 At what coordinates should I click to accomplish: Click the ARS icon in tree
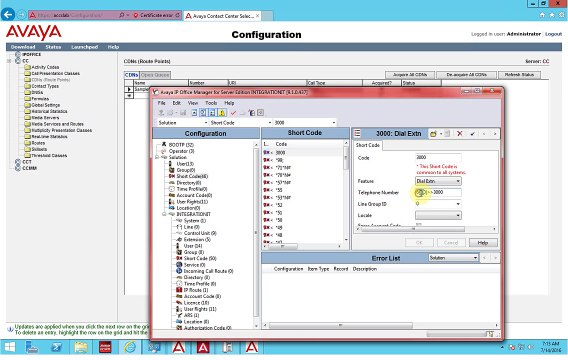179,315
